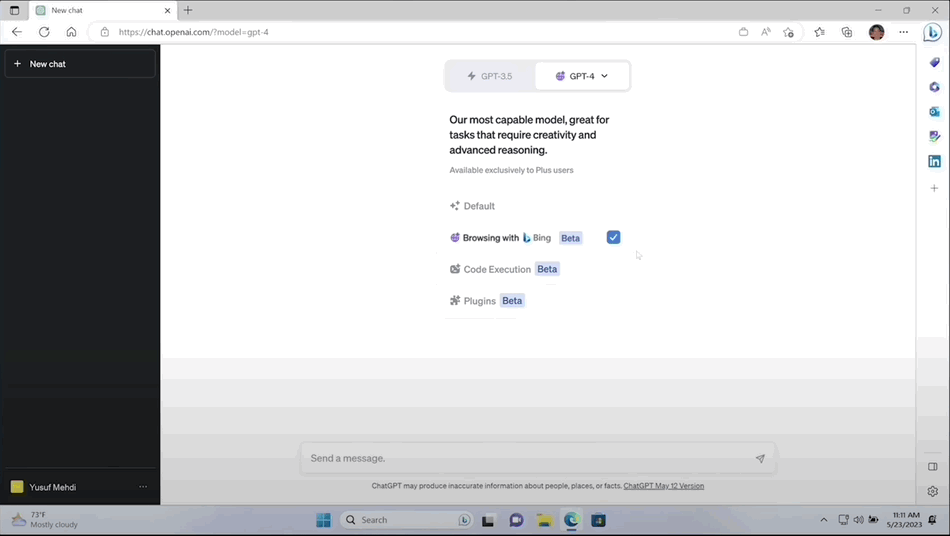Screen dimensions: 950x536
Task: Open Yusuf Mehdi account options ellipsis
Action: pyautogui.click(x=143, y=486)
